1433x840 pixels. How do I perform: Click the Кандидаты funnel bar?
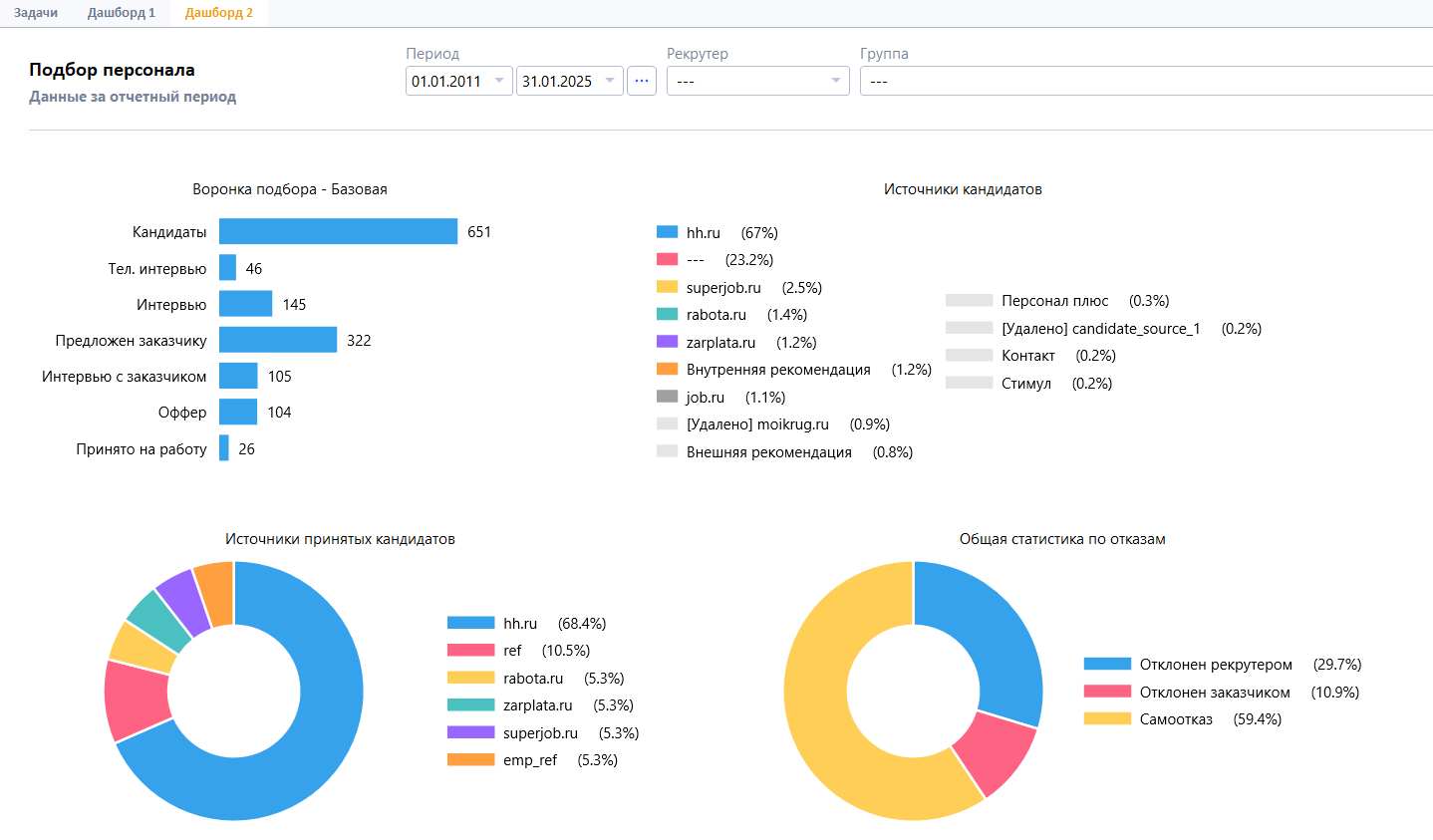coord(338,231)
